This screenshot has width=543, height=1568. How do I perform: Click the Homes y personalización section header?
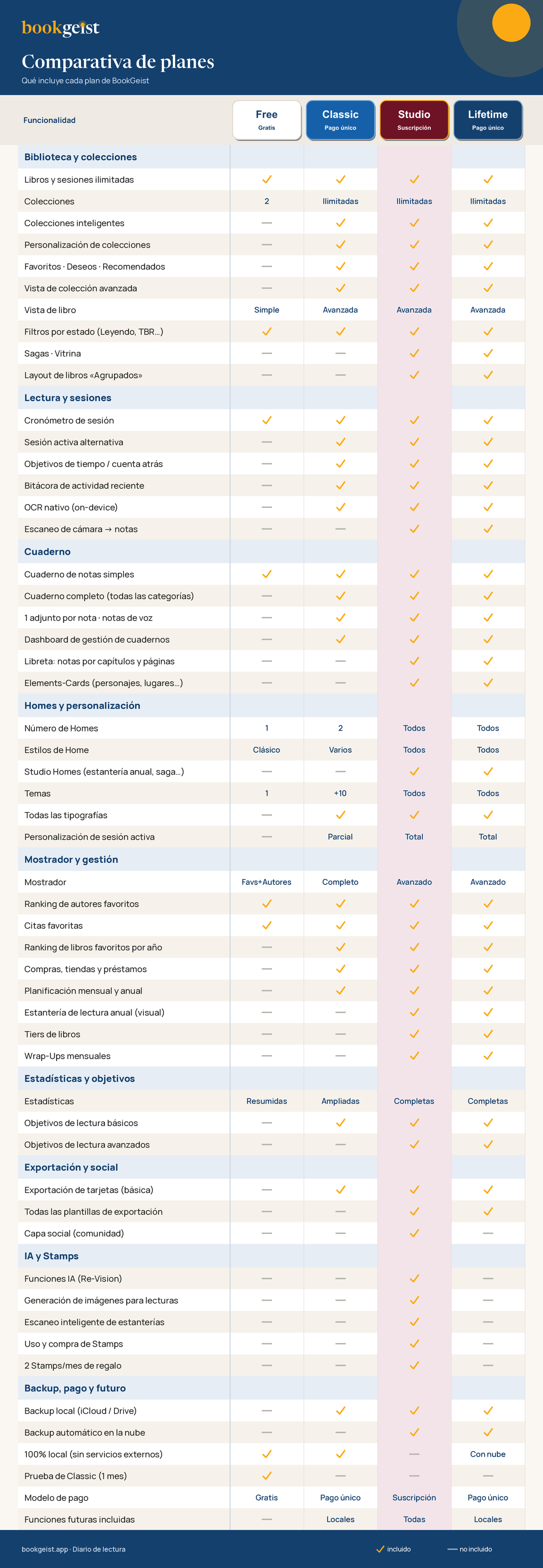coord(82,706)
